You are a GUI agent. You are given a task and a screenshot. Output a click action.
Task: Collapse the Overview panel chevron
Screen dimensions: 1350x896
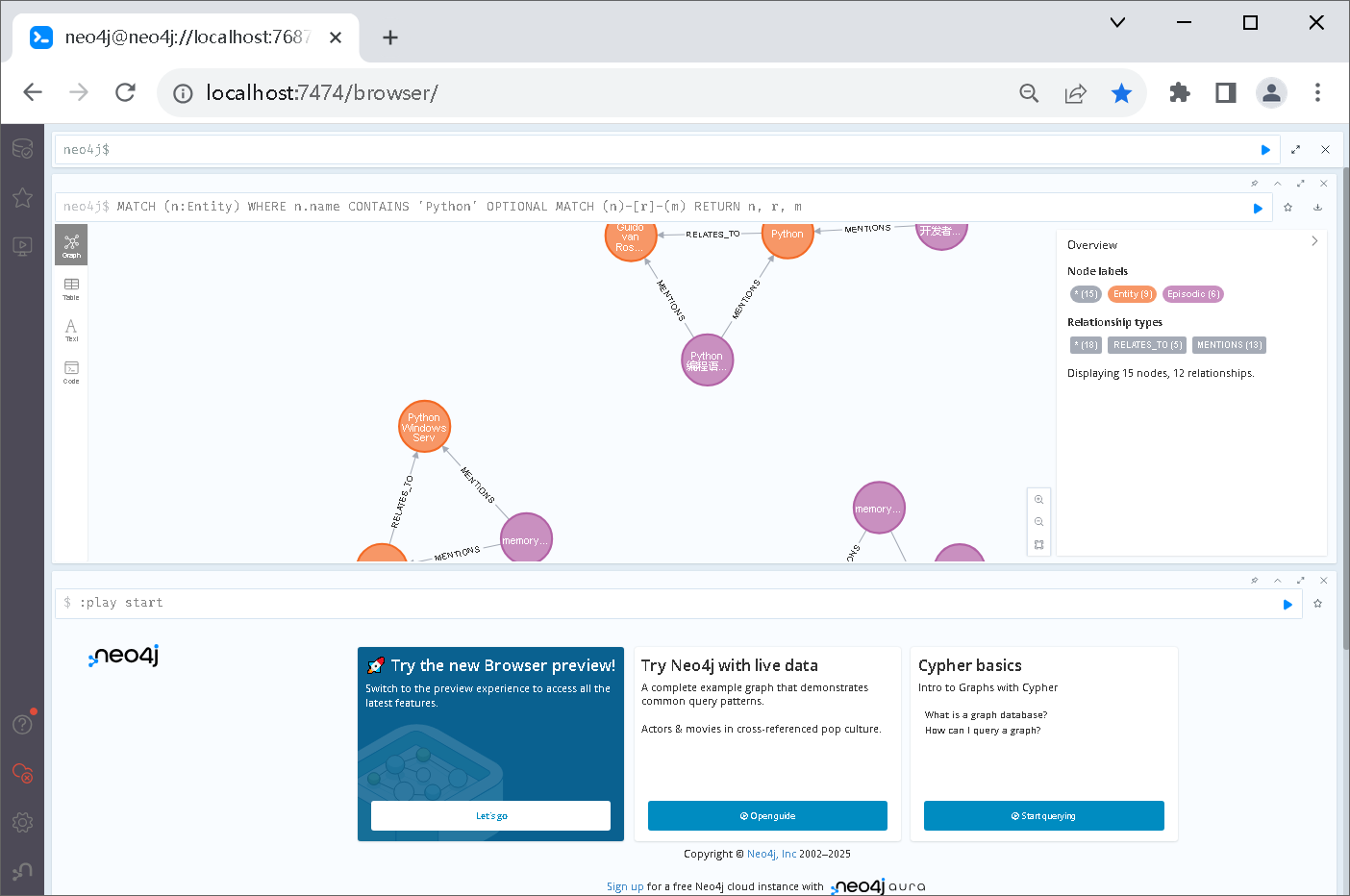pos(1314,241)
